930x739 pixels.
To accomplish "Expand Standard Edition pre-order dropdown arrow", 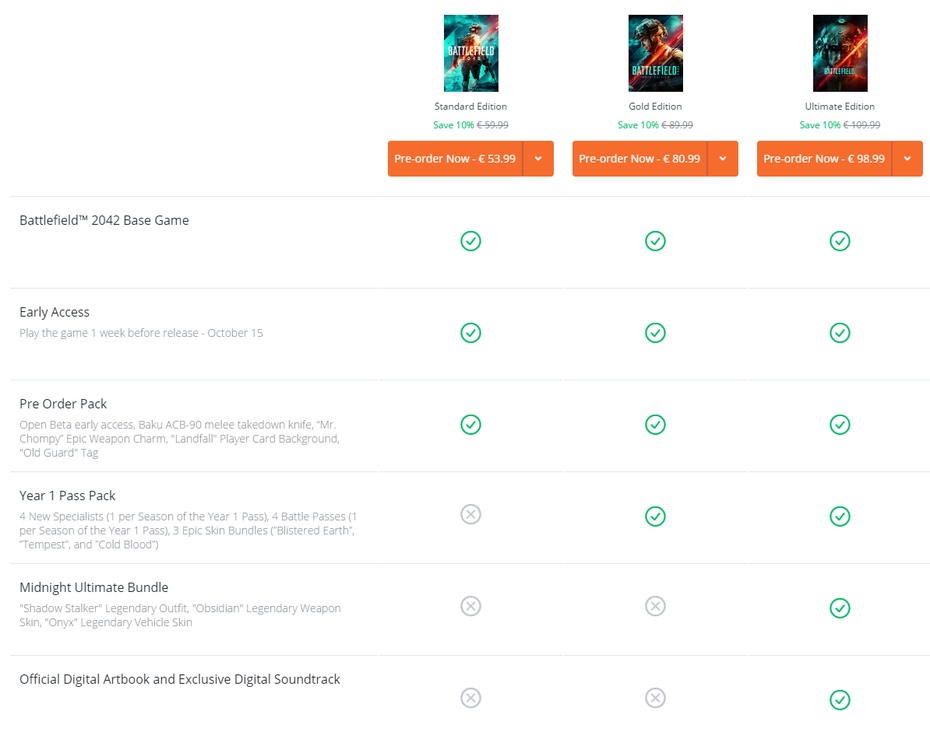I will pyautogui.click(x=538, y=159).
